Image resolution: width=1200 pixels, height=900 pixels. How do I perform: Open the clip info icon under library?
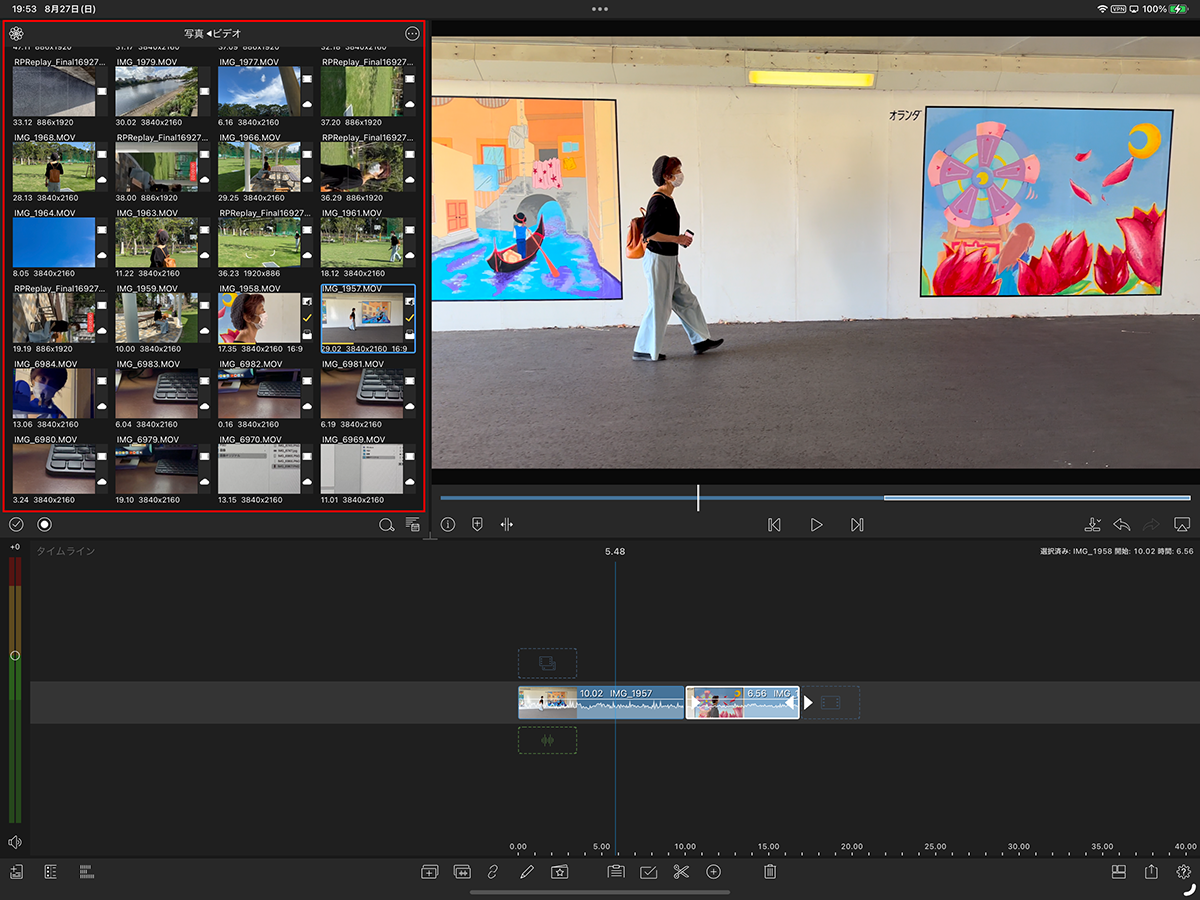tap(448, 524)
